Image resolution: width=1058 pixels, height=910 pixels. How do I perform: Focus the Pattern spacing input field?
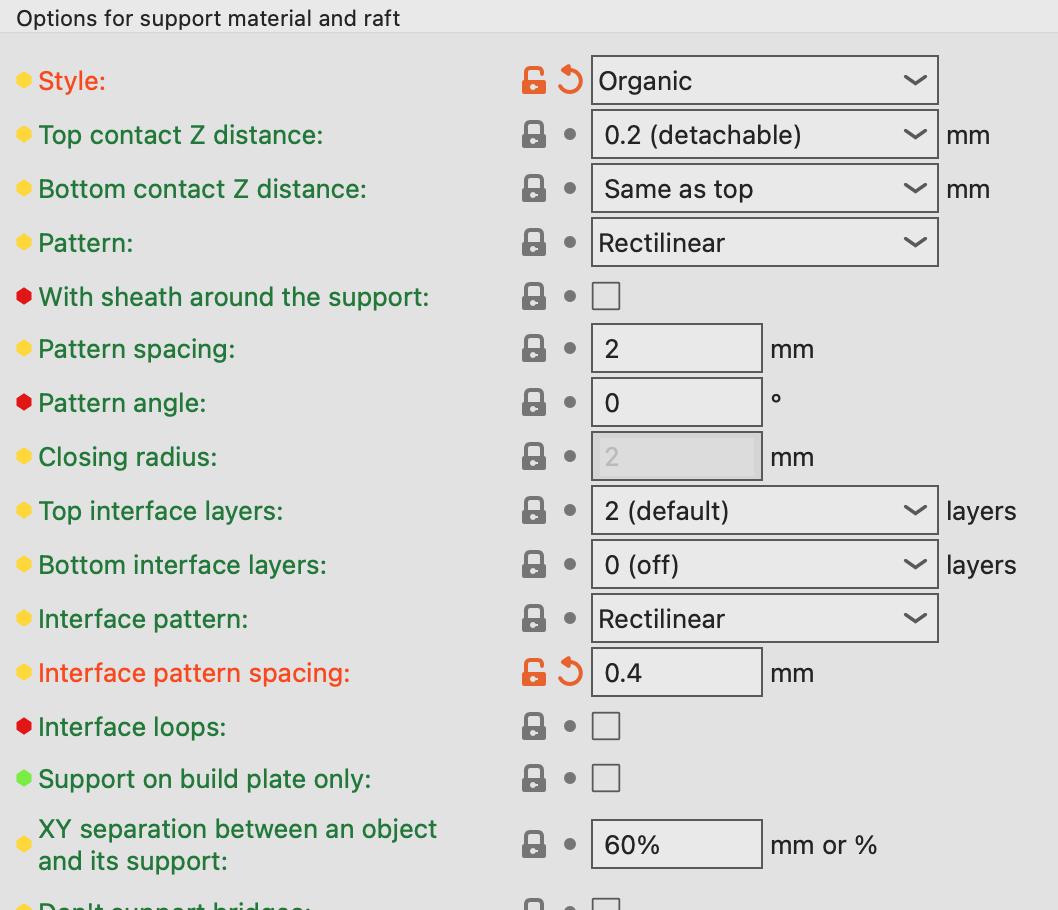pos(677,349)
